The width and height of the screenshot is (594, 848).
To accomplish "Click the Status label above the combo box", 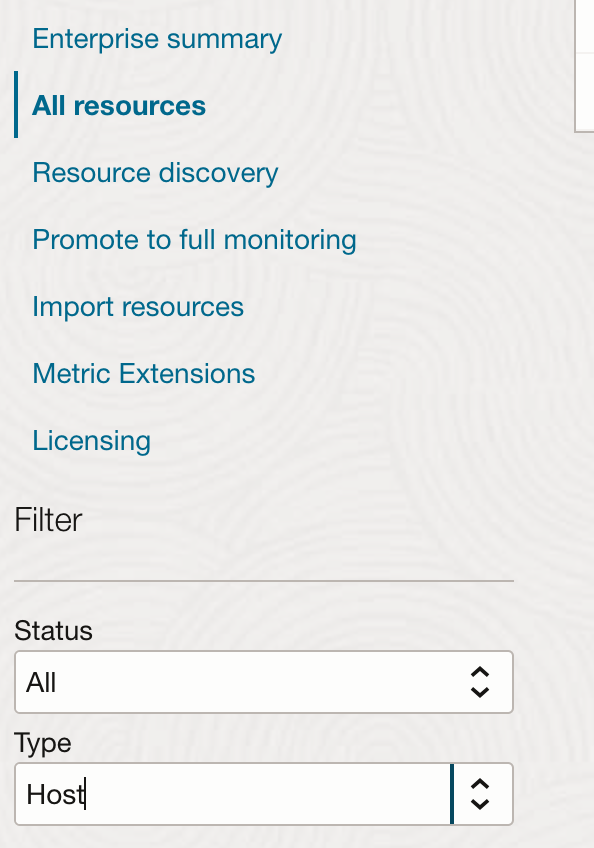I will (53, 631).
